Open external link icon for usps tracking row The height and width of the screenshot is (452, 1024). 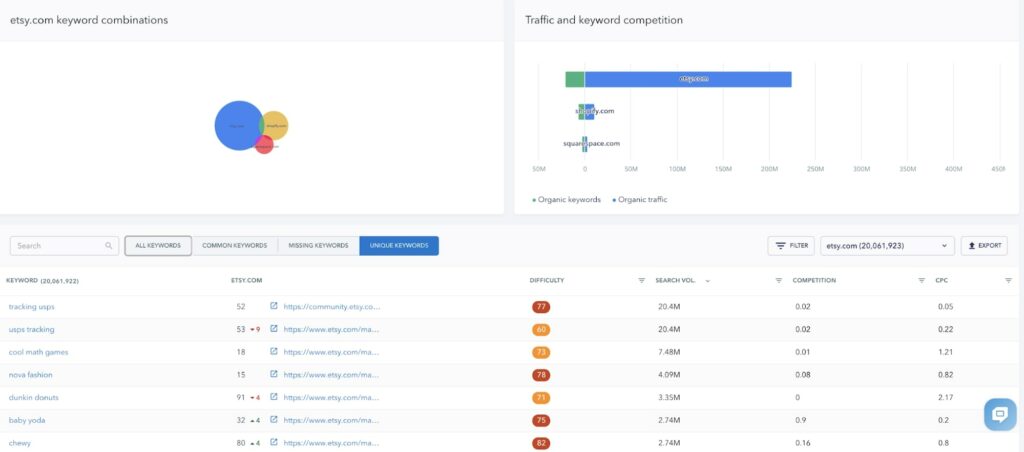coord(274,329)
